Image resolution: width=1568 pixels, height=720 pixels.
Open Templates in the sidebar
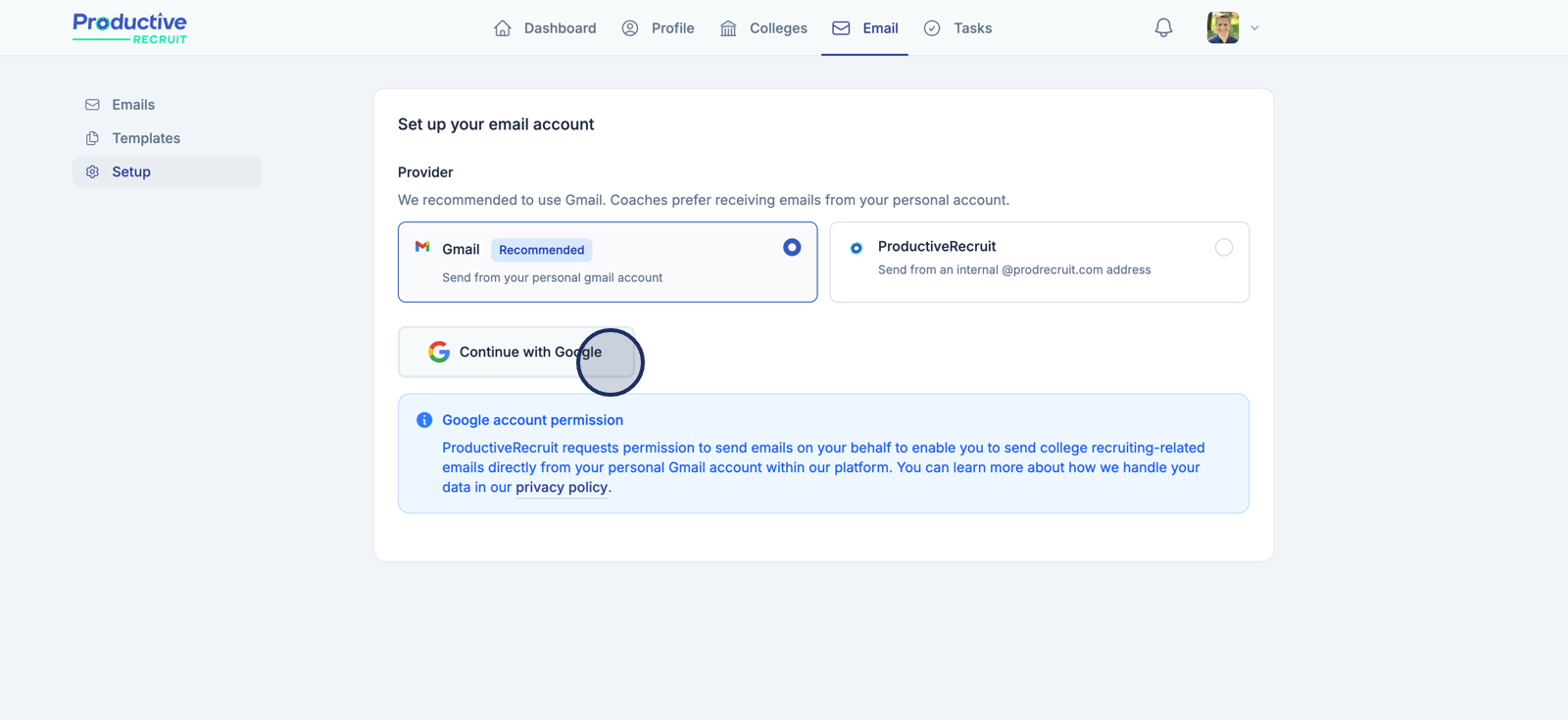click(x=168, y=138)
